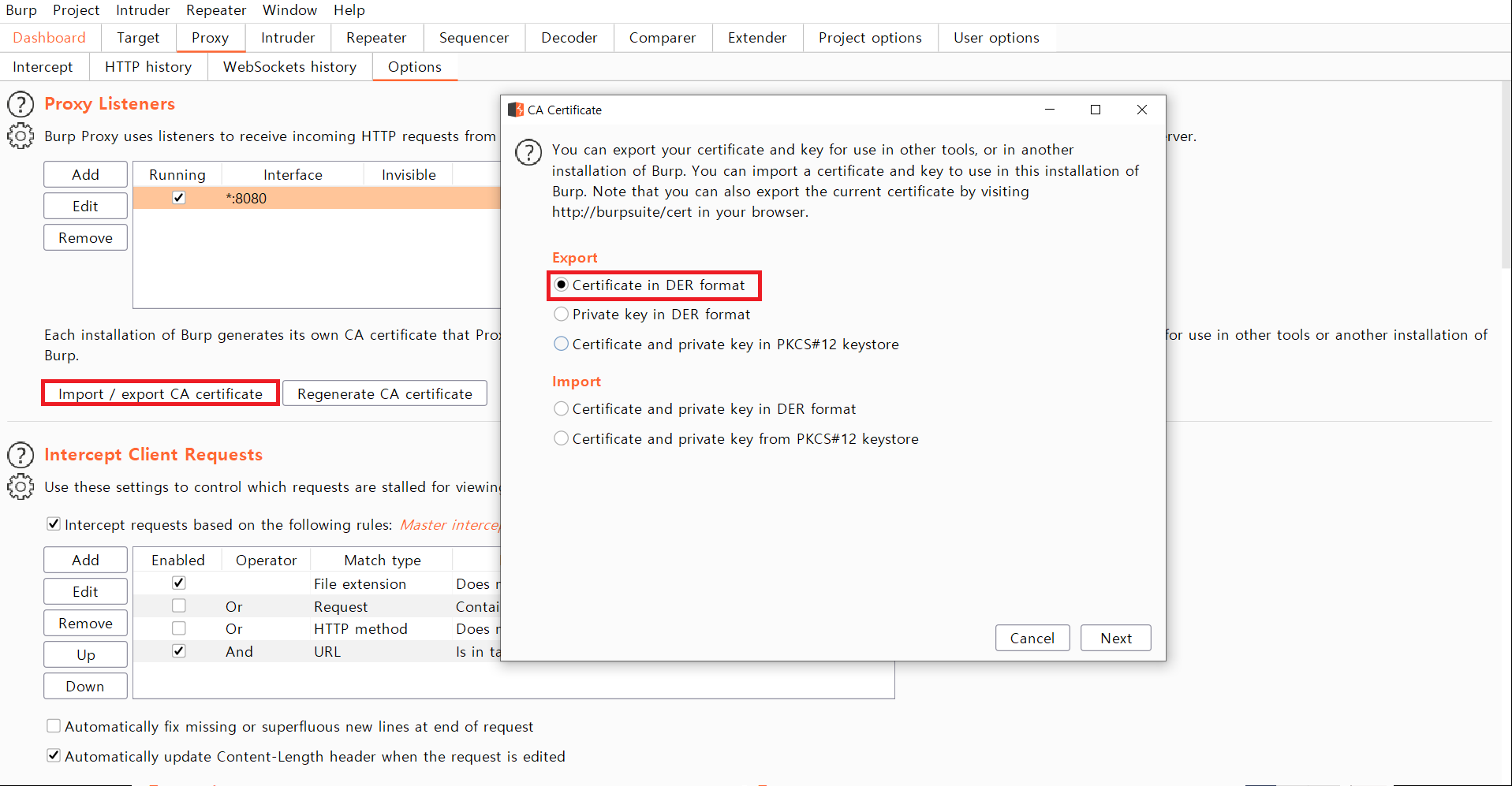Switch to the Dashboard tab
The height and width of the screenshot is (786, 1512).
[50, 38]
